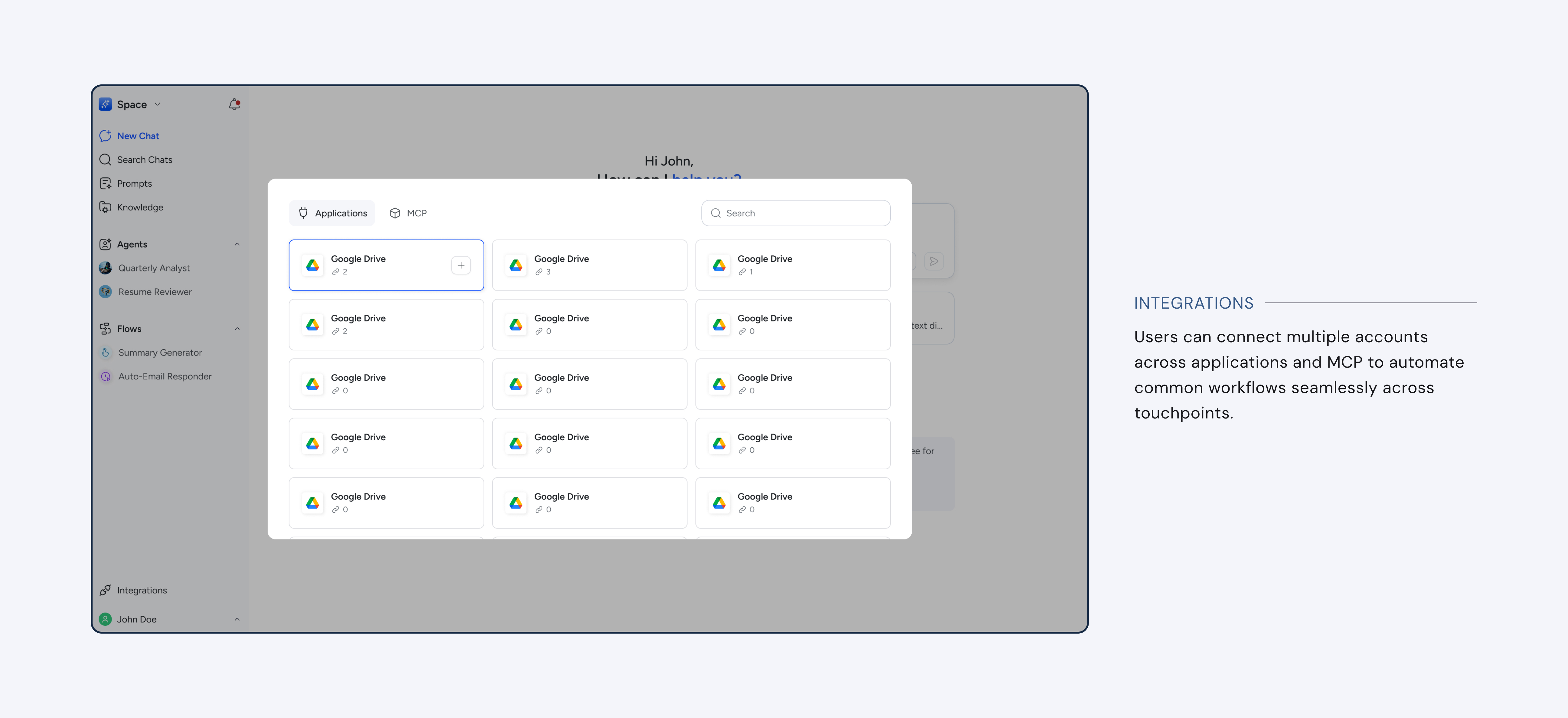Click the integrations Search field

coord(795,212)
